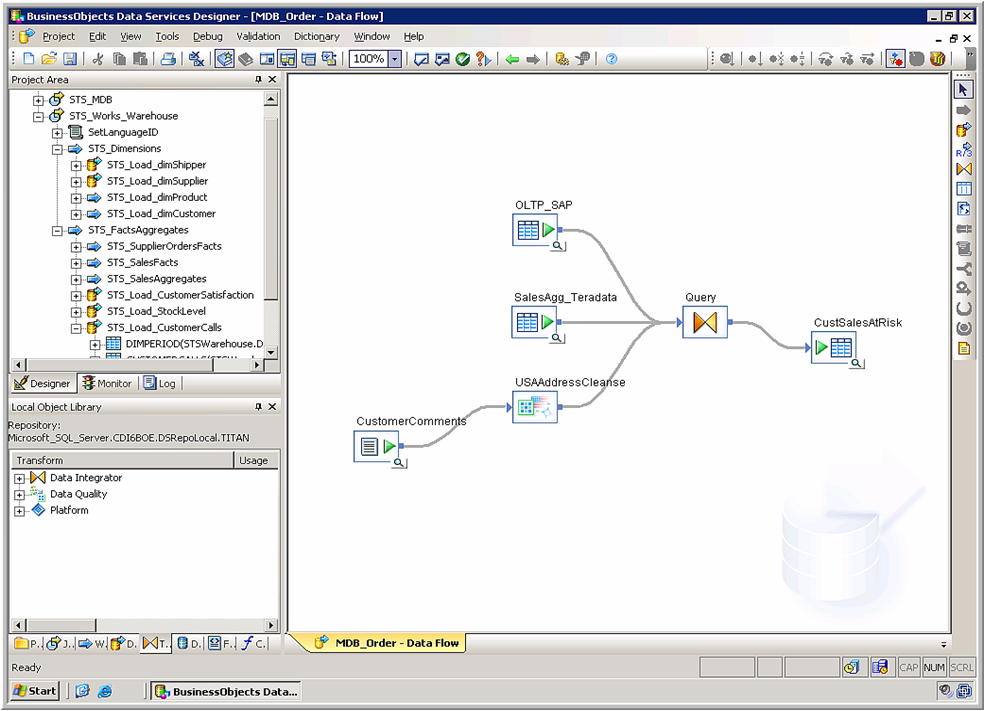Click the Print icon in the toolbar
Screen dimensions: 985x711
(168, 59)
